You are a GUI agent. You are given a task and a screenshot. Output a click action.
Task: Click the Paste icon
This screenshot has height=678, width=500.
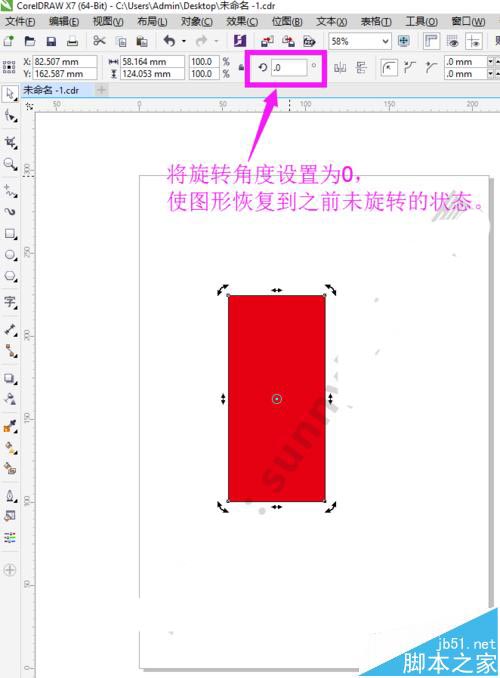point(142,42)
